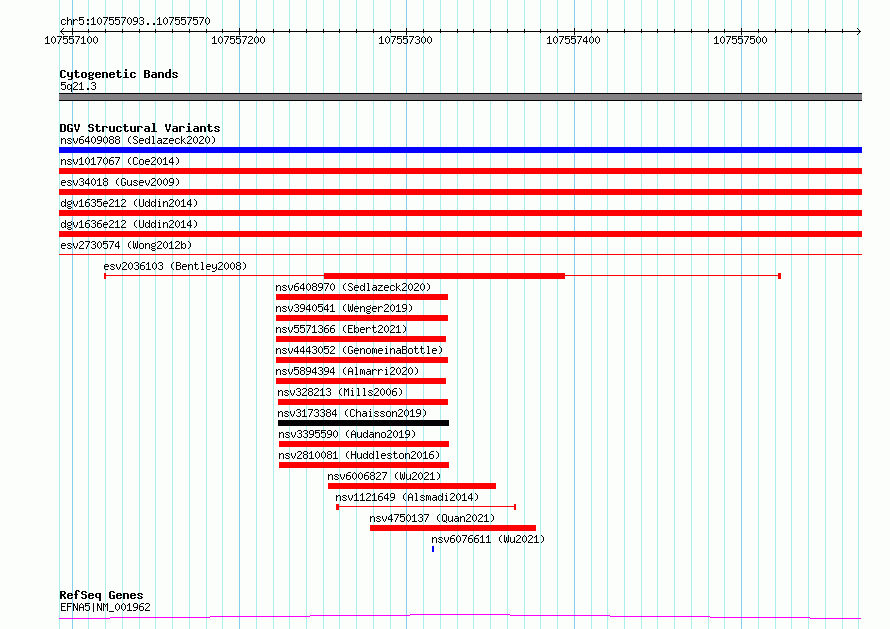Select the red bar under nsv4750137
The image size is (890, 629).
(x=453, y=528)
